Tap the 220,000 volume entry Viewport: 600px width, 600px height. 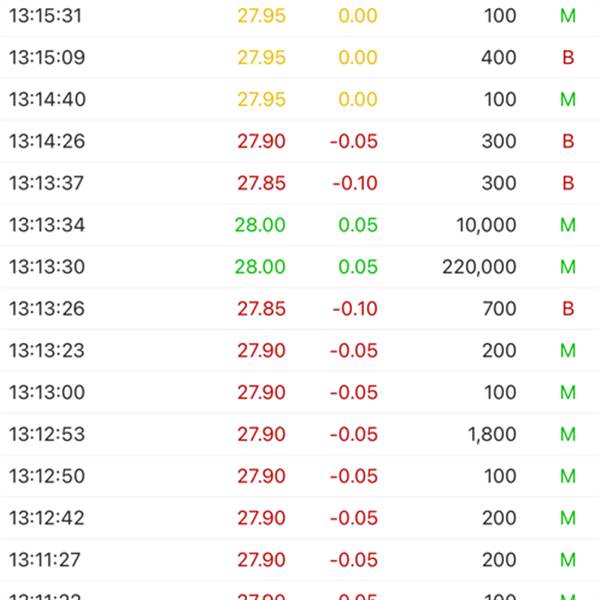pos(479,267)
